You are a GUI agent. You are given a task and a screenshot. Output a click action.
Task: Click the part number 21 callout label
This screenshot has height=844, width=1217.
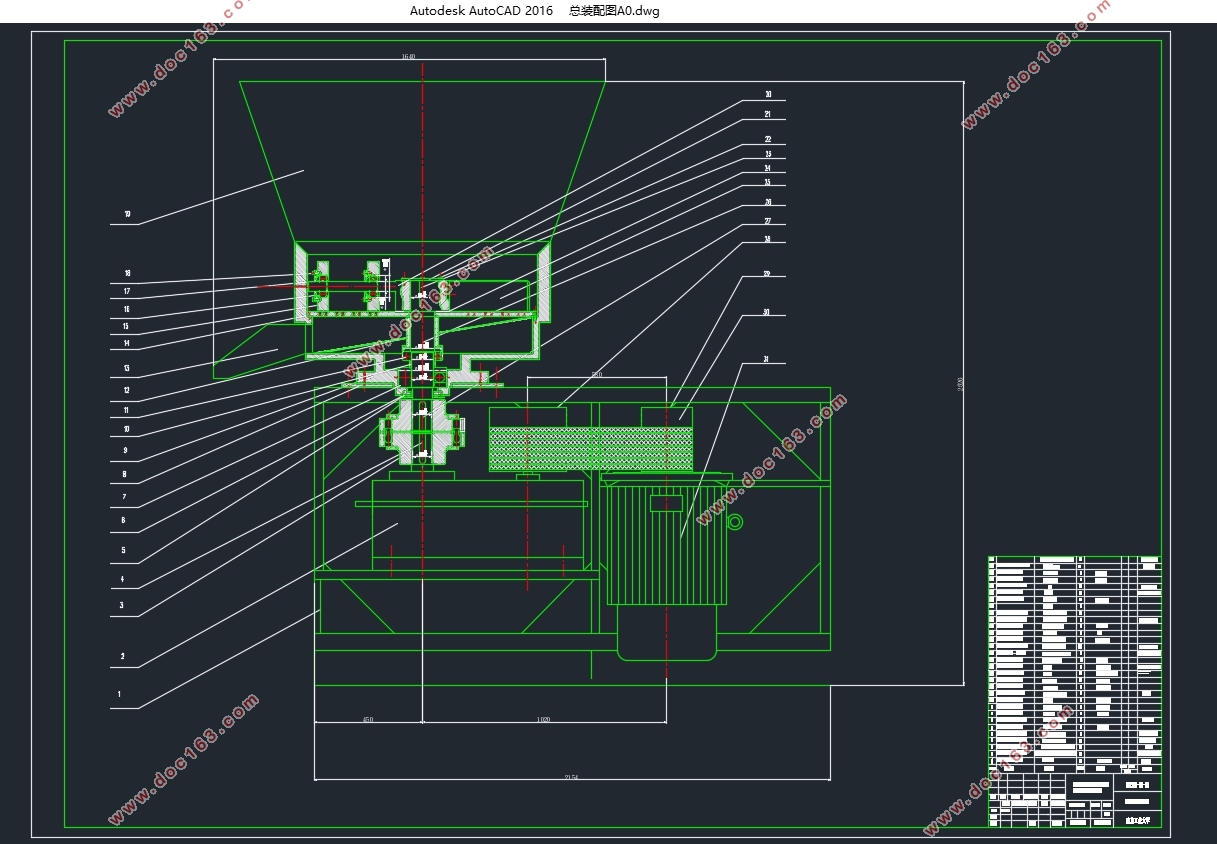(x=768, y=115)
